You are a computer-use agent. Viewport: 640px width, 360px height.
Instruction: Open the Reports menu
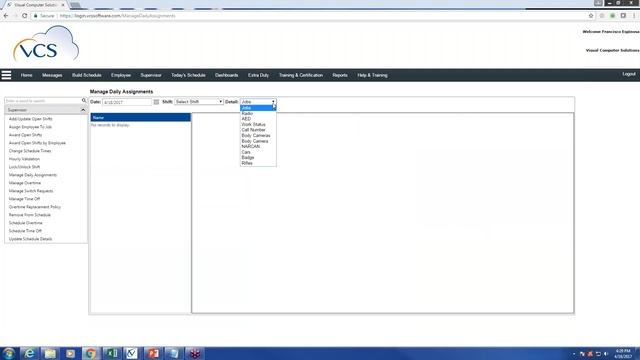[340, 75]
